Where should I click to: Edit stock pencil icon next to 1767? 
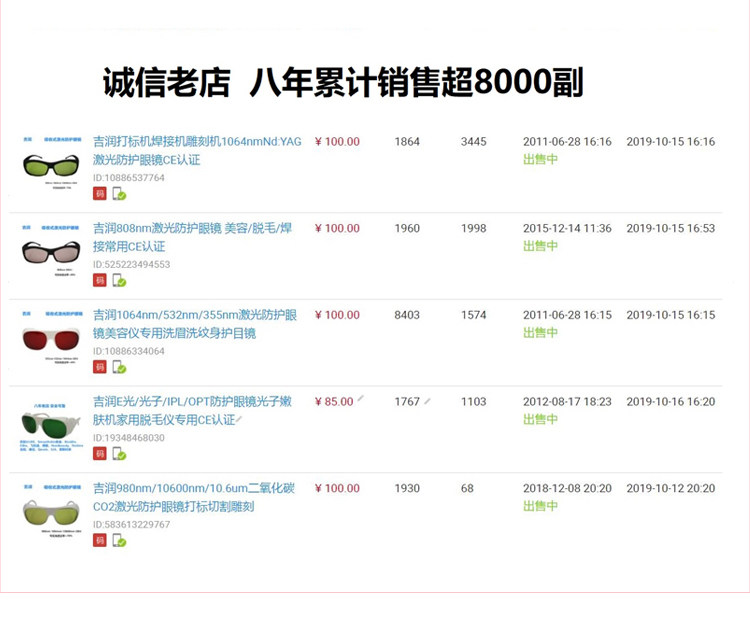(x=427, y=401)
